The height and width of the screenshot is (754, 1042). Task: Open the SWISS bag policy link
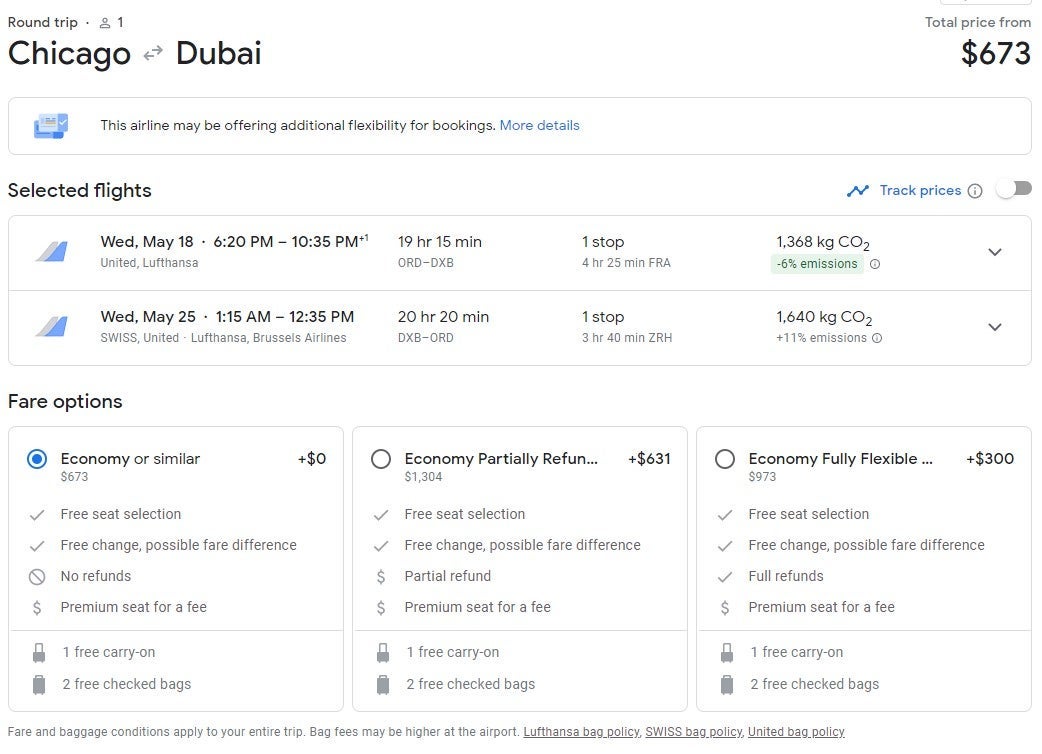pyautogui.click(x=693, y=732)
